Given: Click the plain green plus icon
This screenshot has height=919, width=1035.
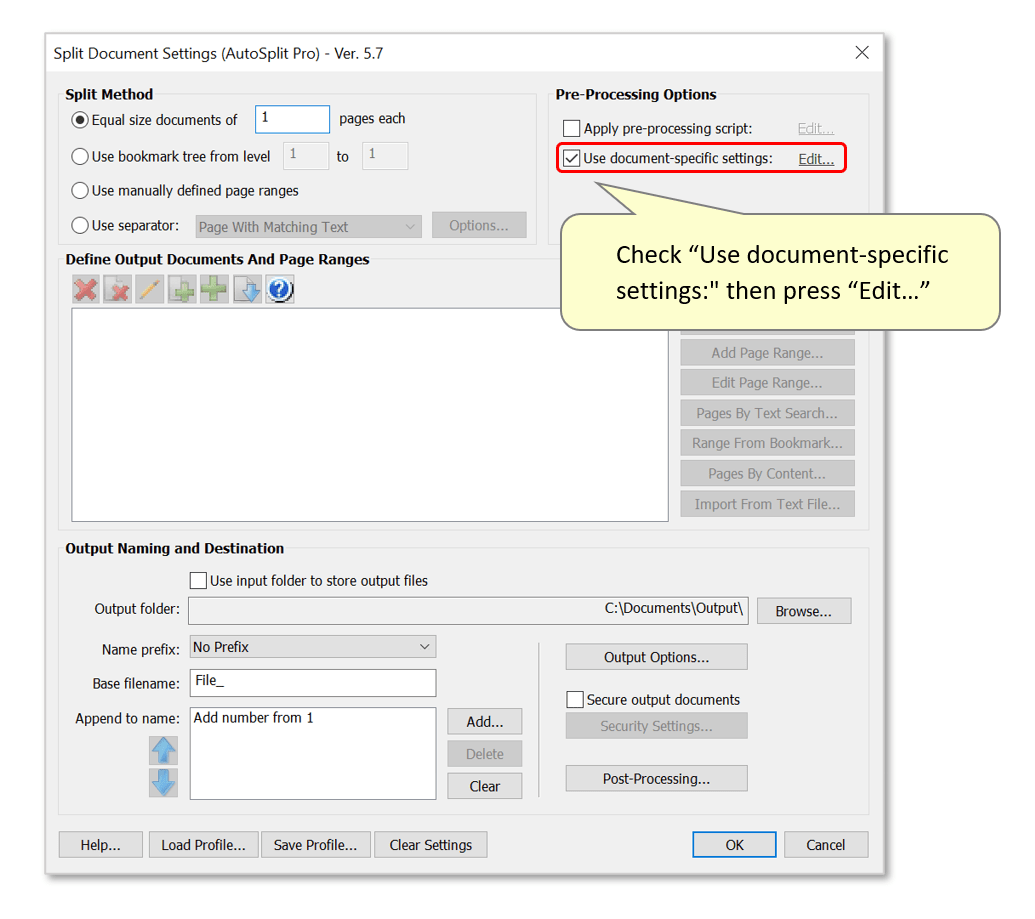Looking at the screenshot, I should 214,290.
